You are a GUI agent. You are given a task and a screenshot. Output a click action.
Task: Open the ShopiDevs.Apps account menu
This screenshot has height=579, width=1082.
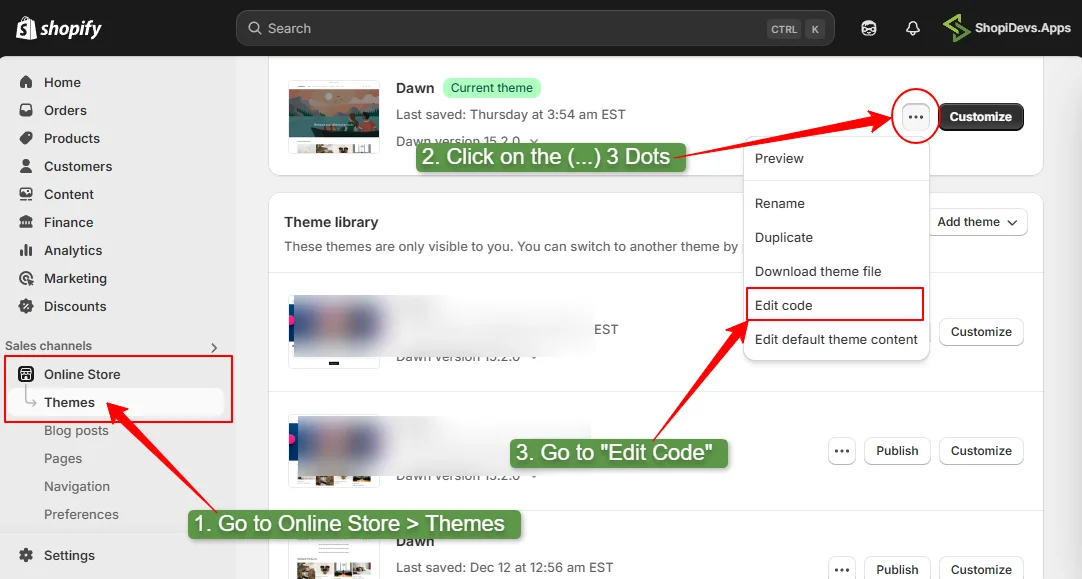[1007, 28]
